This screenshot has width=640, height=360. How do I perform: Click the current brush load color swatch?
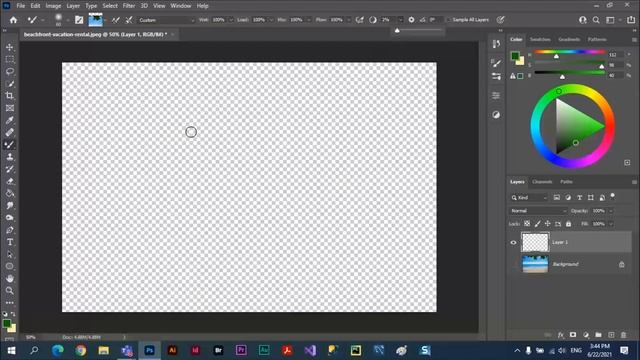point(96,20)
